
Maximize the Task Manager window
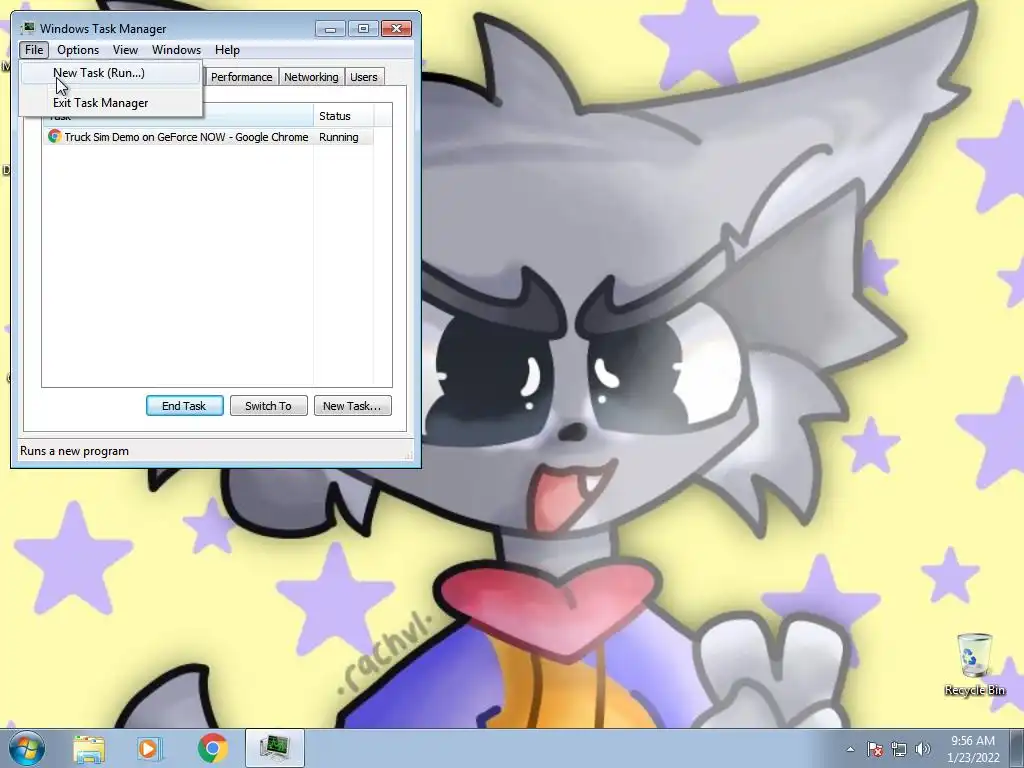[x=363, y=29]
